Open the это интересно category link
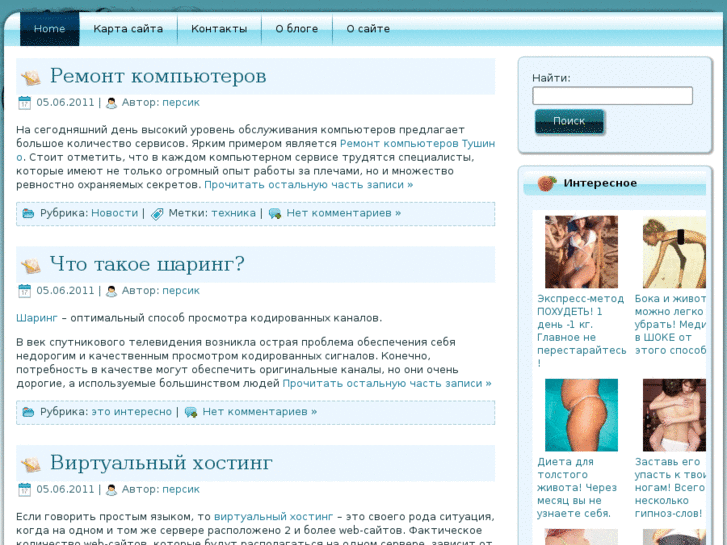The height and width of the screenshot is (545, 727). pos(131,411)
